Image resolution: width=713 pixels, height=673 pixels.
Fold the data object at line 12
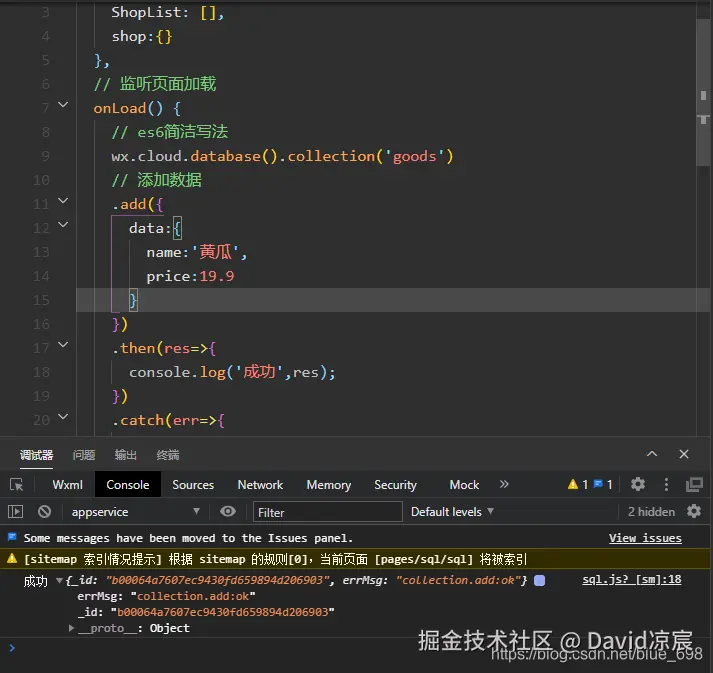[x=63, y=225]
